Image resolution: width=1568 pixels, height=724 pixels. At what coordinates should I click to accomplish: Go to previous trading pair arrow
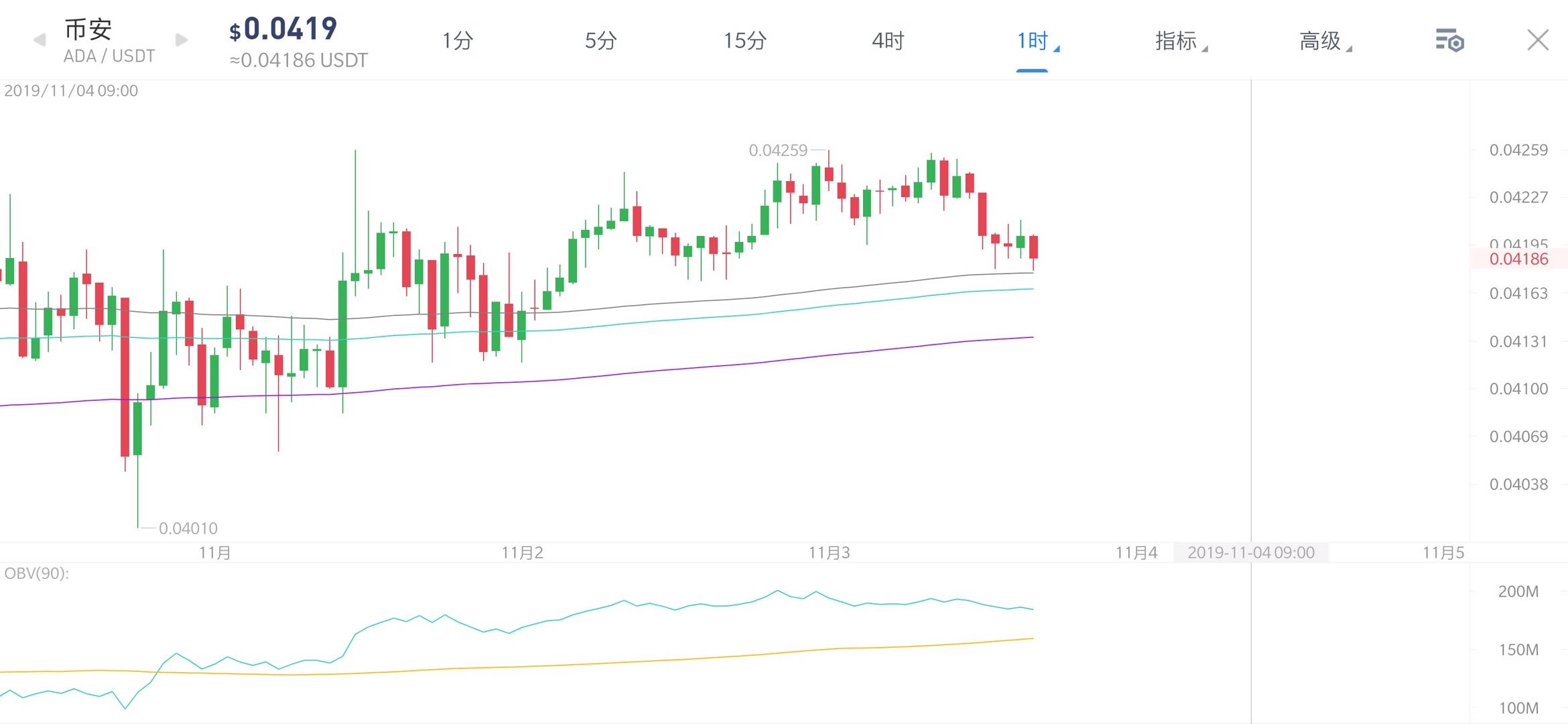point(40,40)
